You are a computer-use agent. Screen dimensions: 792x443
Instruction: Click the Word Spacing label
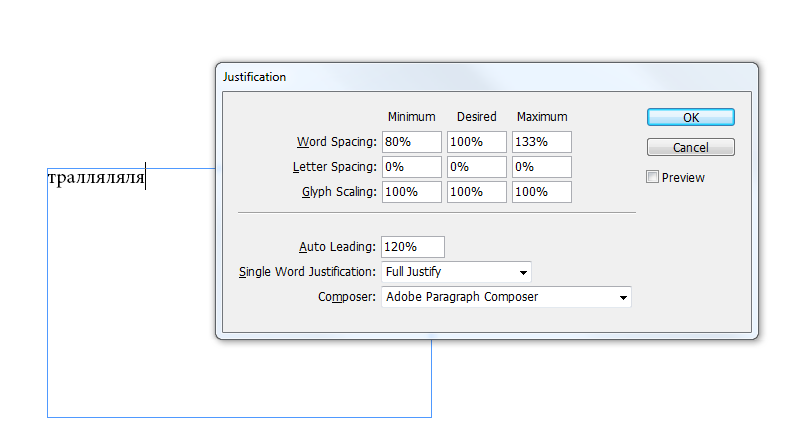337,142
